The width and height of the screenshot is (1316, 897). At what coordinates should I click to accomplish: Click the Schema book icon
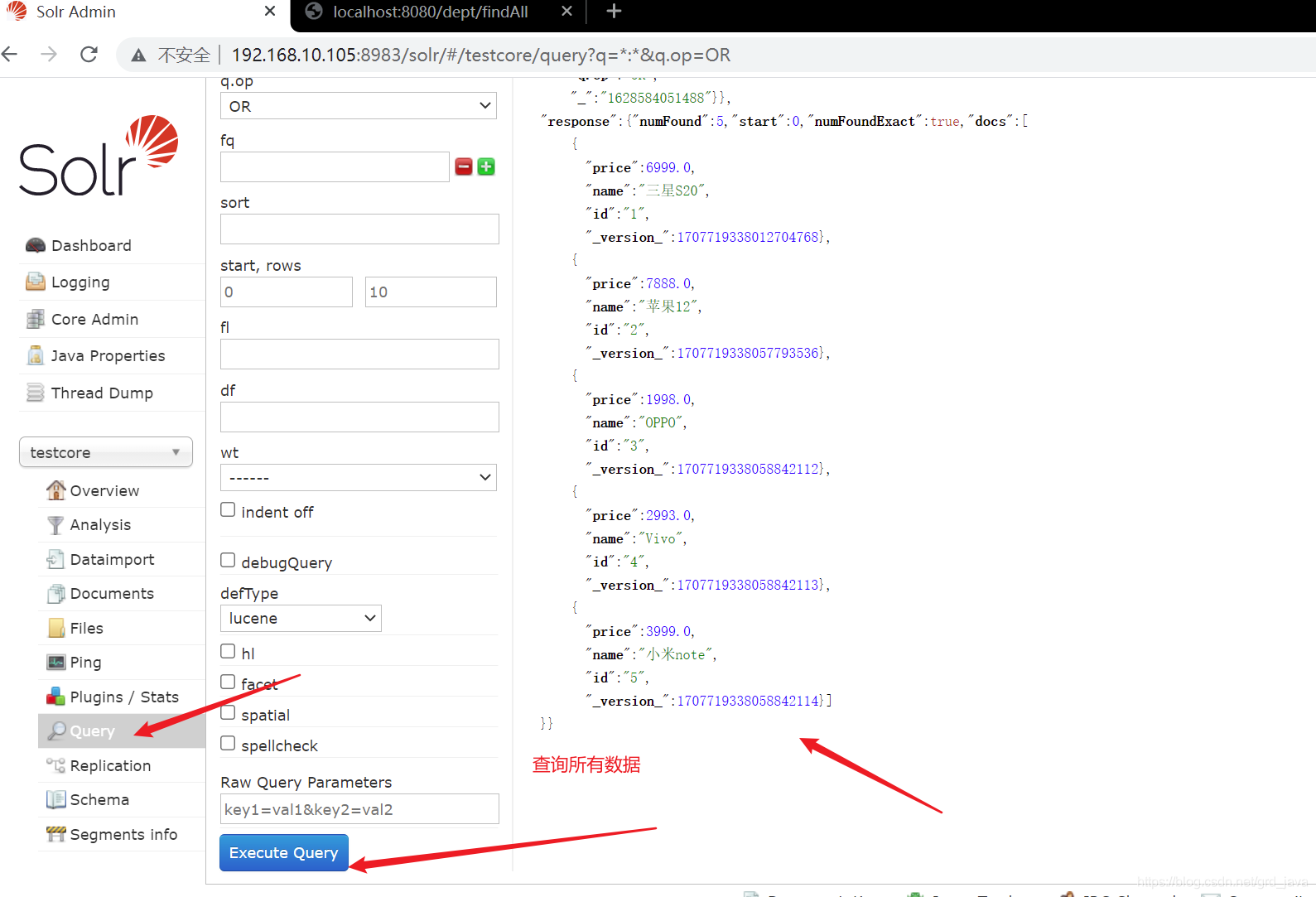[x=55, y=799]
